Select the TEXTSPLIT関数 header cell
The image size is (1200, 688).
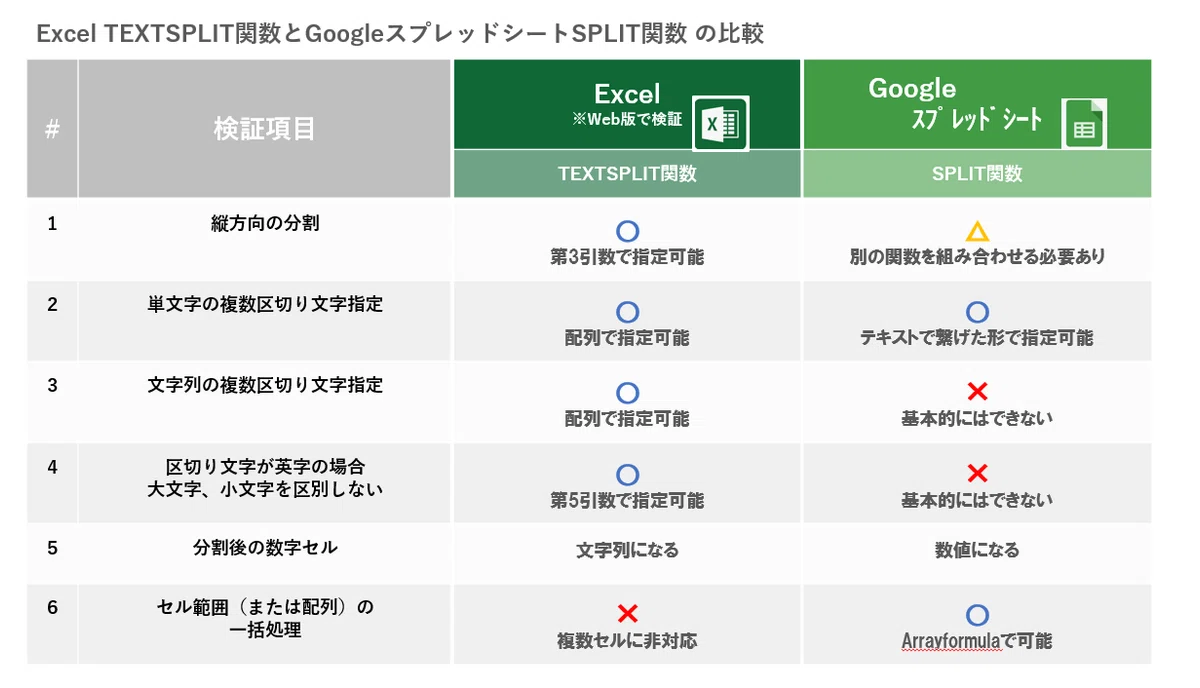[627, 174]
